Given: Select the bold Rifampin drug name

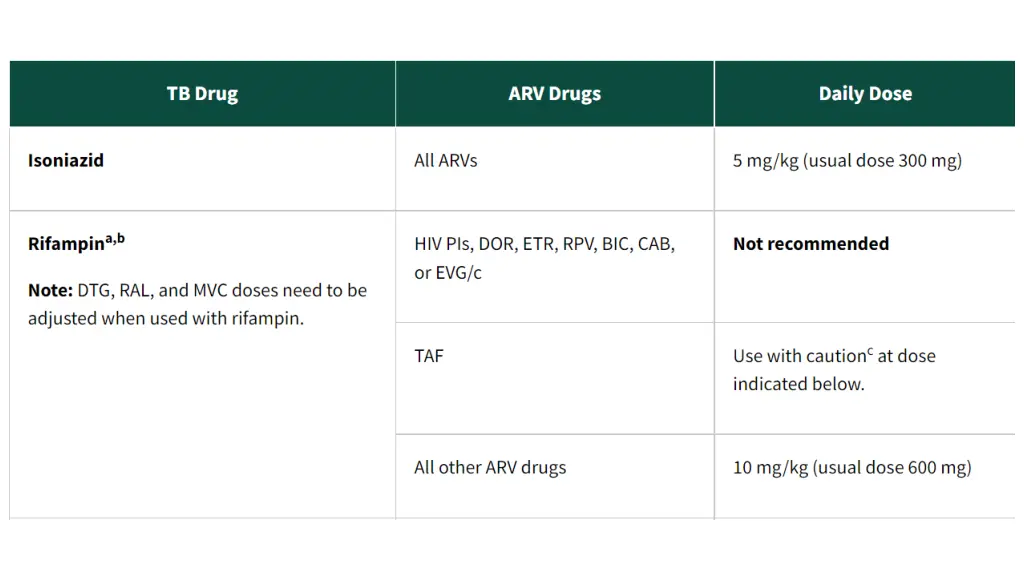Looking at the screenshot, I should coord(66,244).
